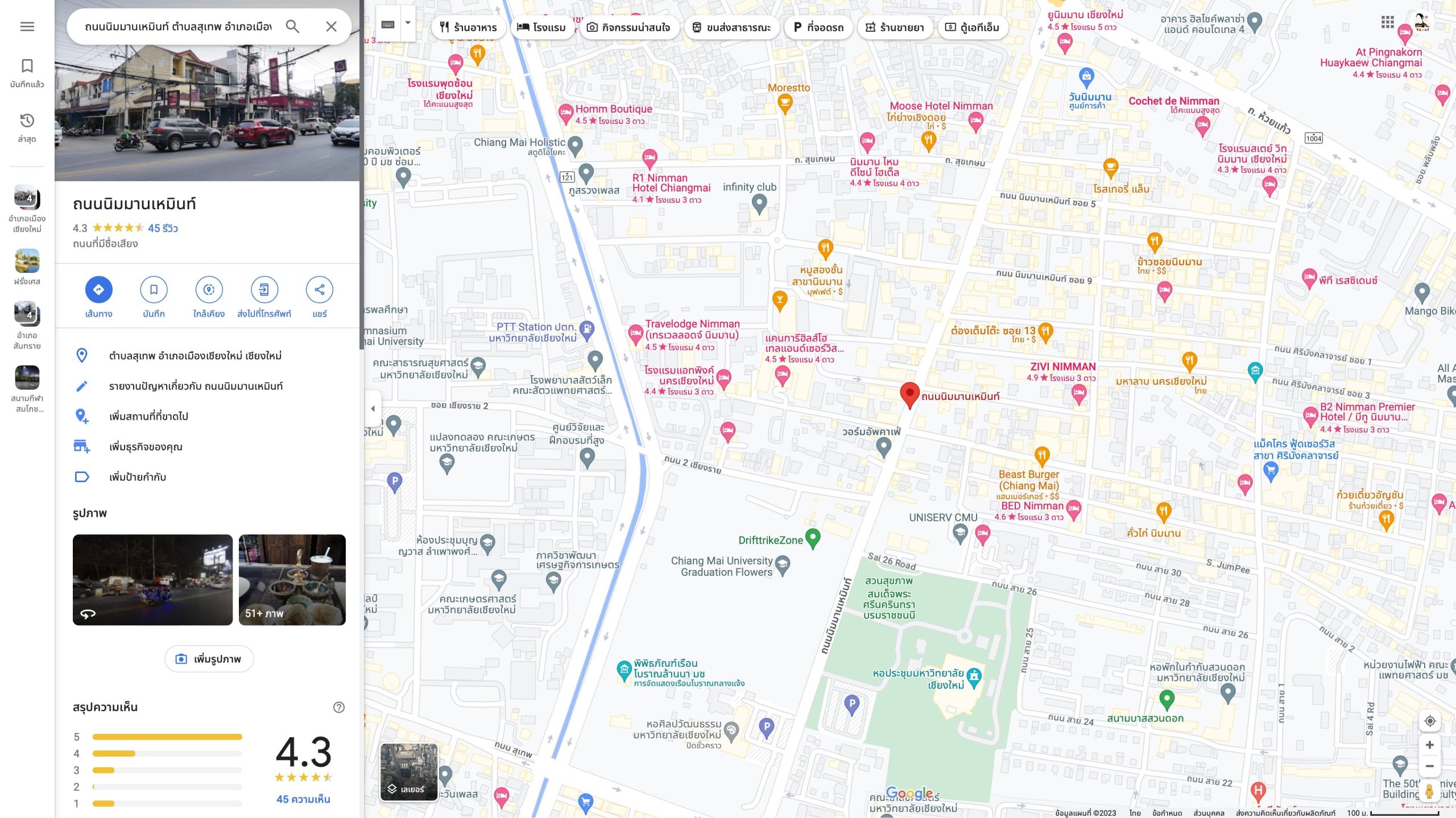Click the เพิ่มรูปภาพ add photo button

click(x=209, y=658)
